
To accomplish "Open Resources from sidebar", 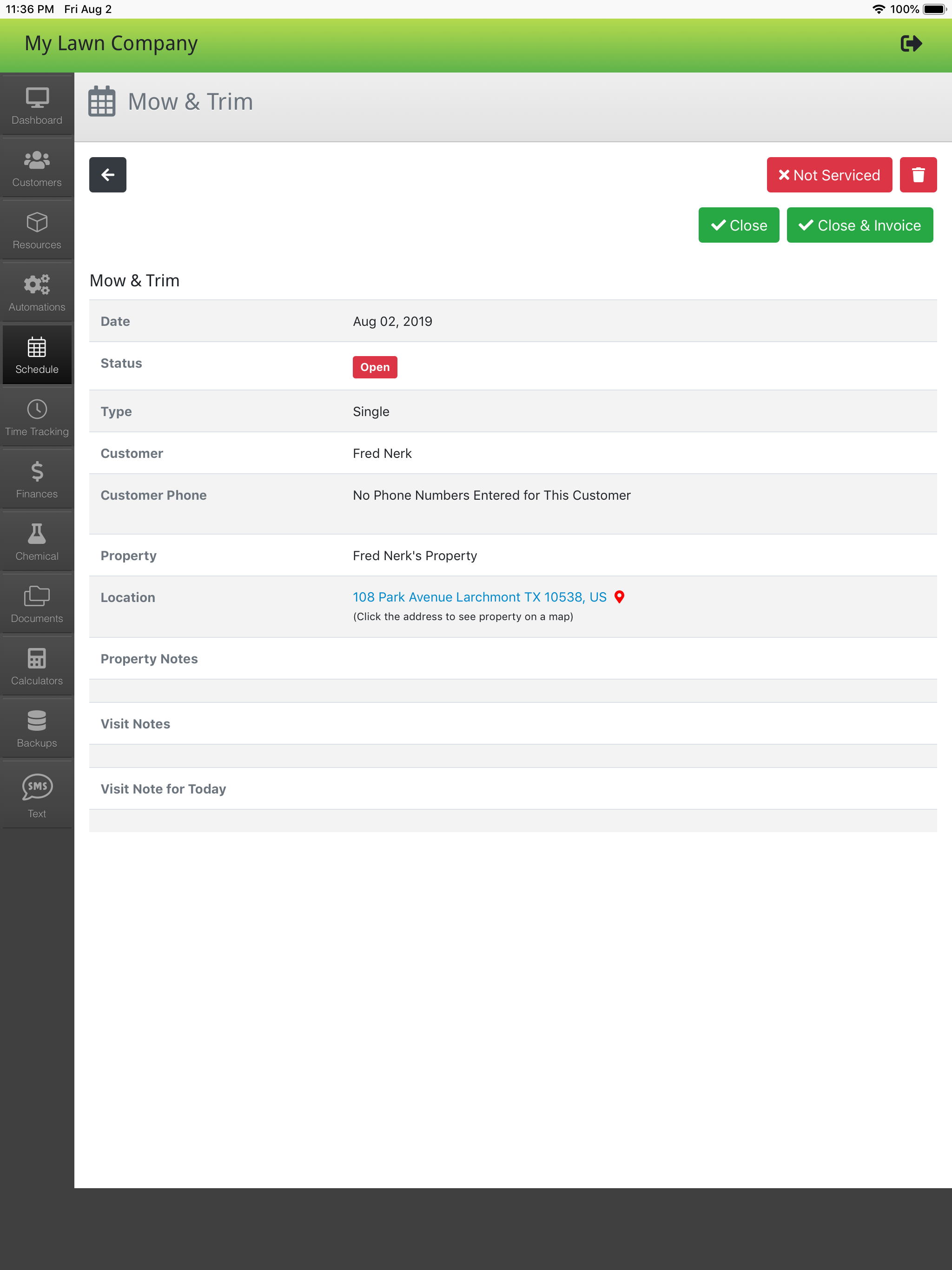I will click(x=37, y=230).
